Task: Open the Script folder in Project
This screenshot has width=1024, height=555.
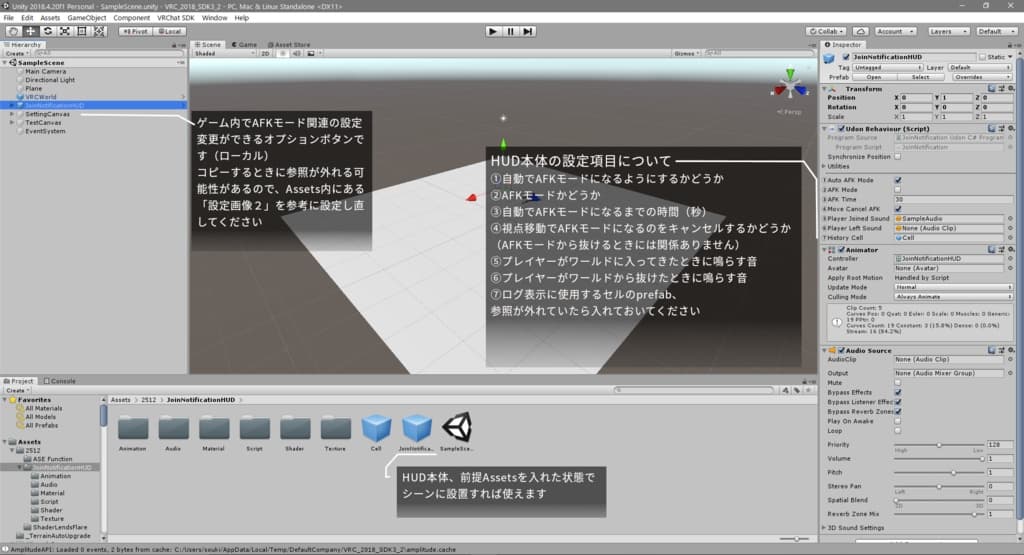Action: pyautogui.click(x=254, y=433)
